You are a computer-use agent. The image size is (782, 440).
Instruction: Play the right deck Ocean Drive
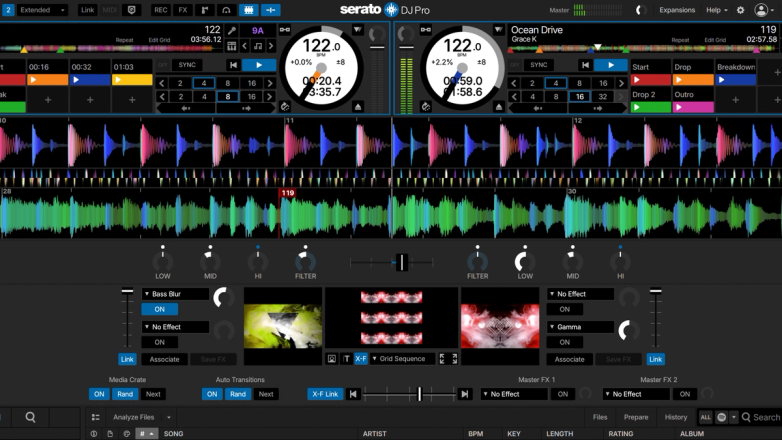coord(611,65)
